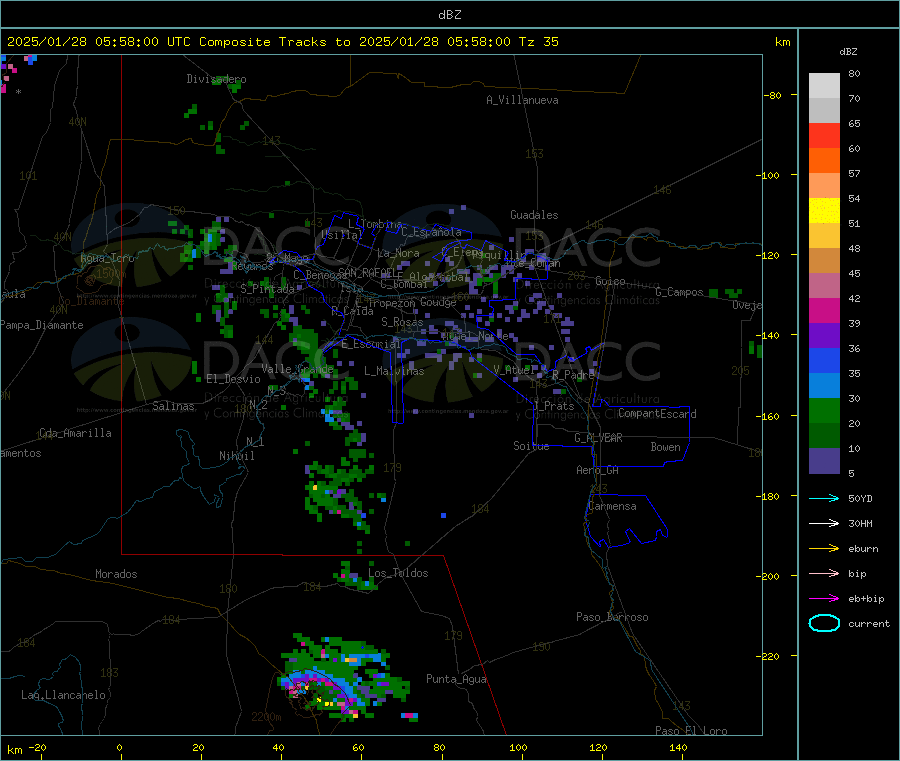Image resolution: width=900 pixels, height=761 pixels.
Task: Click the cyan 50YD arrow legend icon
Action: 824,498
